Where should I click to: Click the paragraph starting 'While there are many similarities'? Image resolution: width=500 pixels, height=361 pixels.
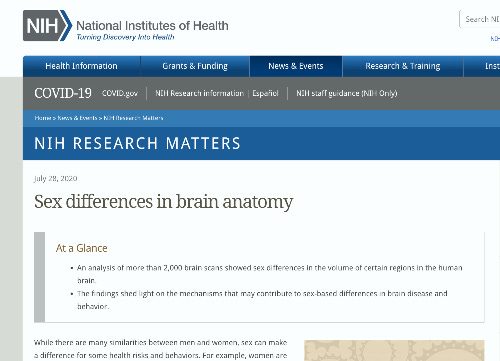click(161, 349)
